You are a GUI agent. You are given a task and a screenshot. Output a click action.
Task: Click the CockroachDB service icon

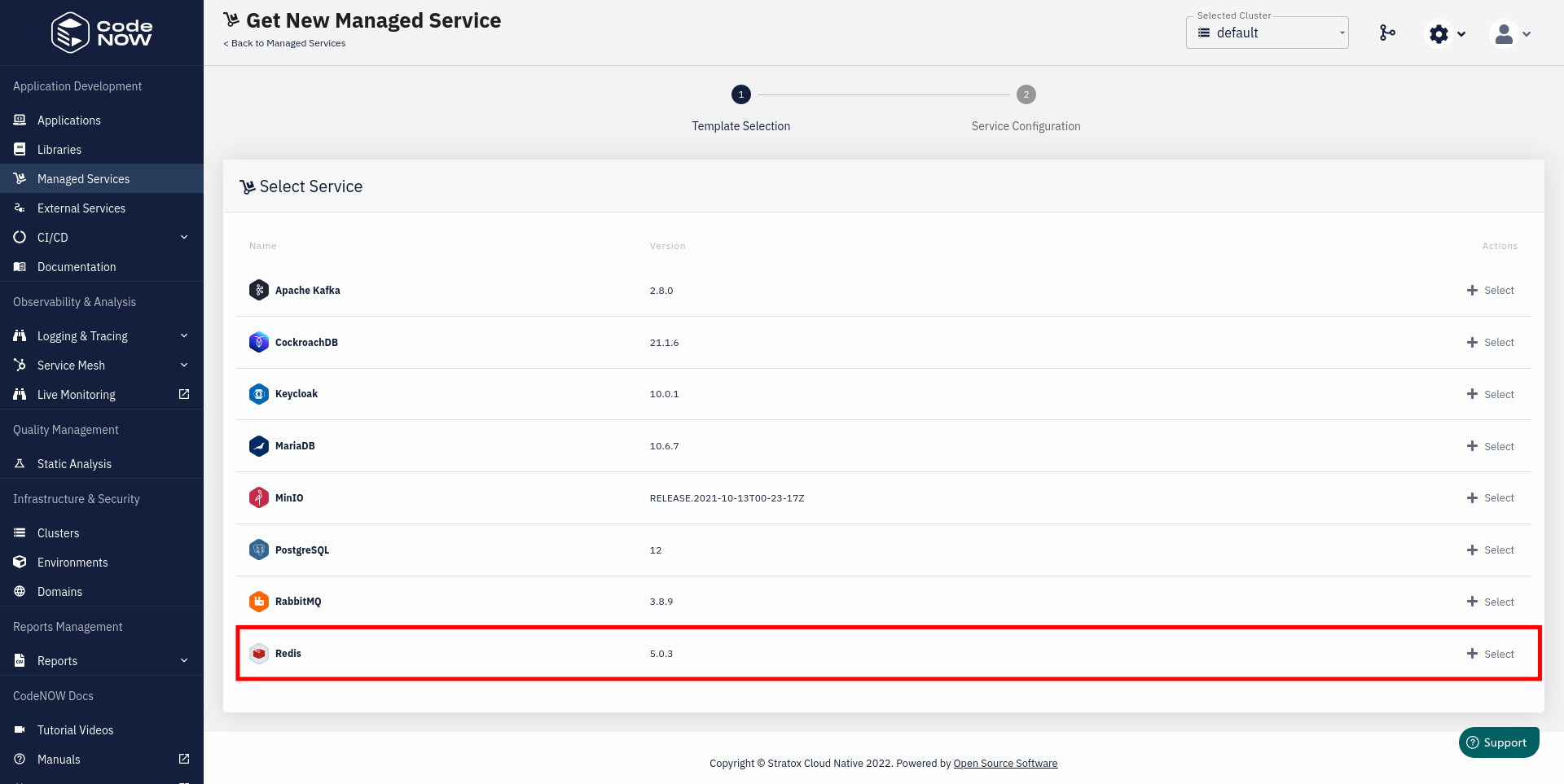tap(259, 342)
